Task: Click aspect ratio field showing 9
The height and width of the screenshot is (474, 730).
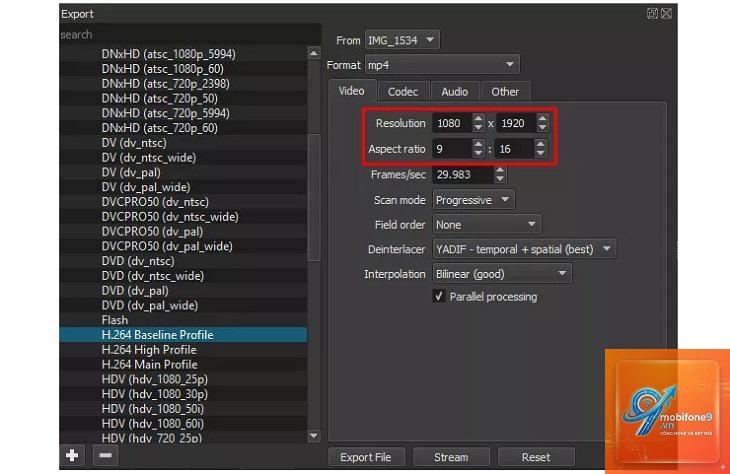Action: [x=453, y=149]
